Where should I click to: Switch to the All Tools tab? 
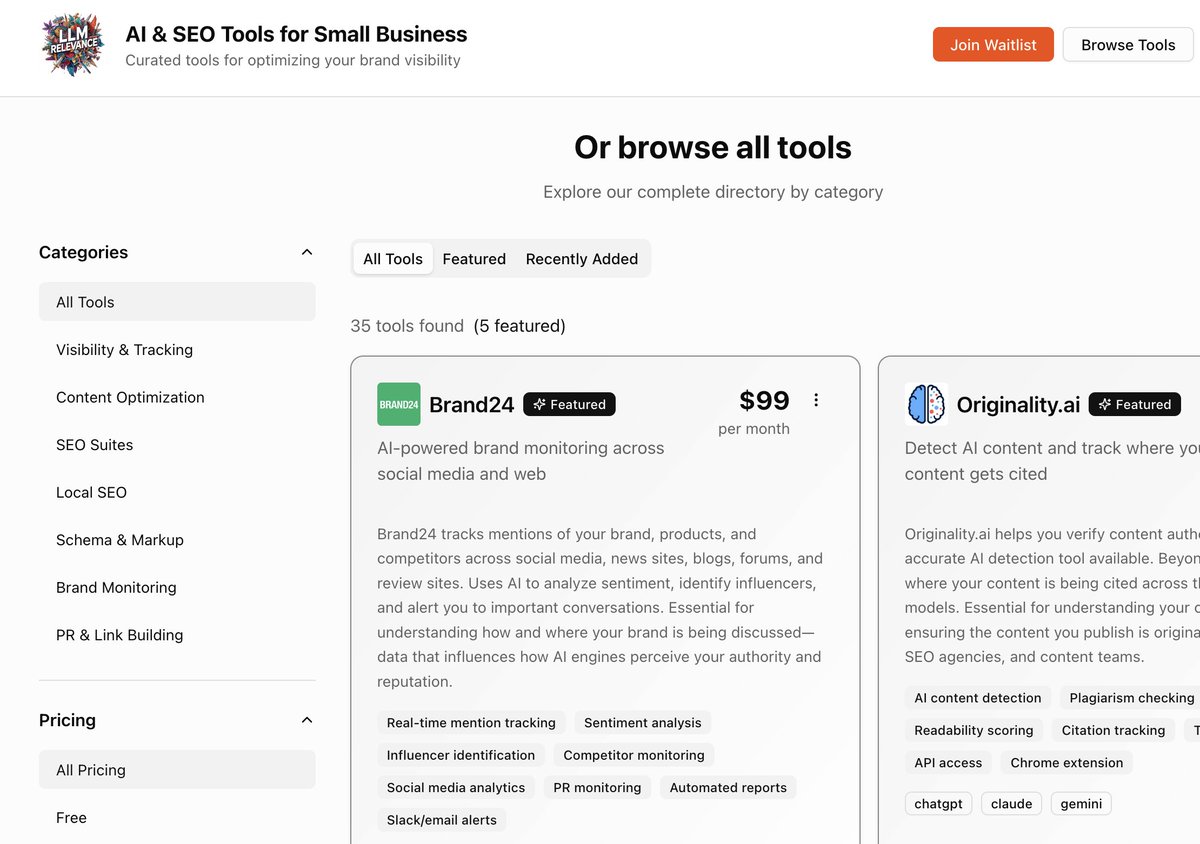pos(393,259)
